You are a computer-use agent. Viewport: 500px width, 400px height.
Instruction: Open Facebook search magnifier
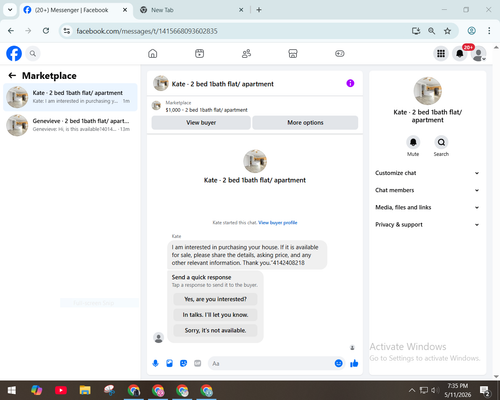click(33, 53)
